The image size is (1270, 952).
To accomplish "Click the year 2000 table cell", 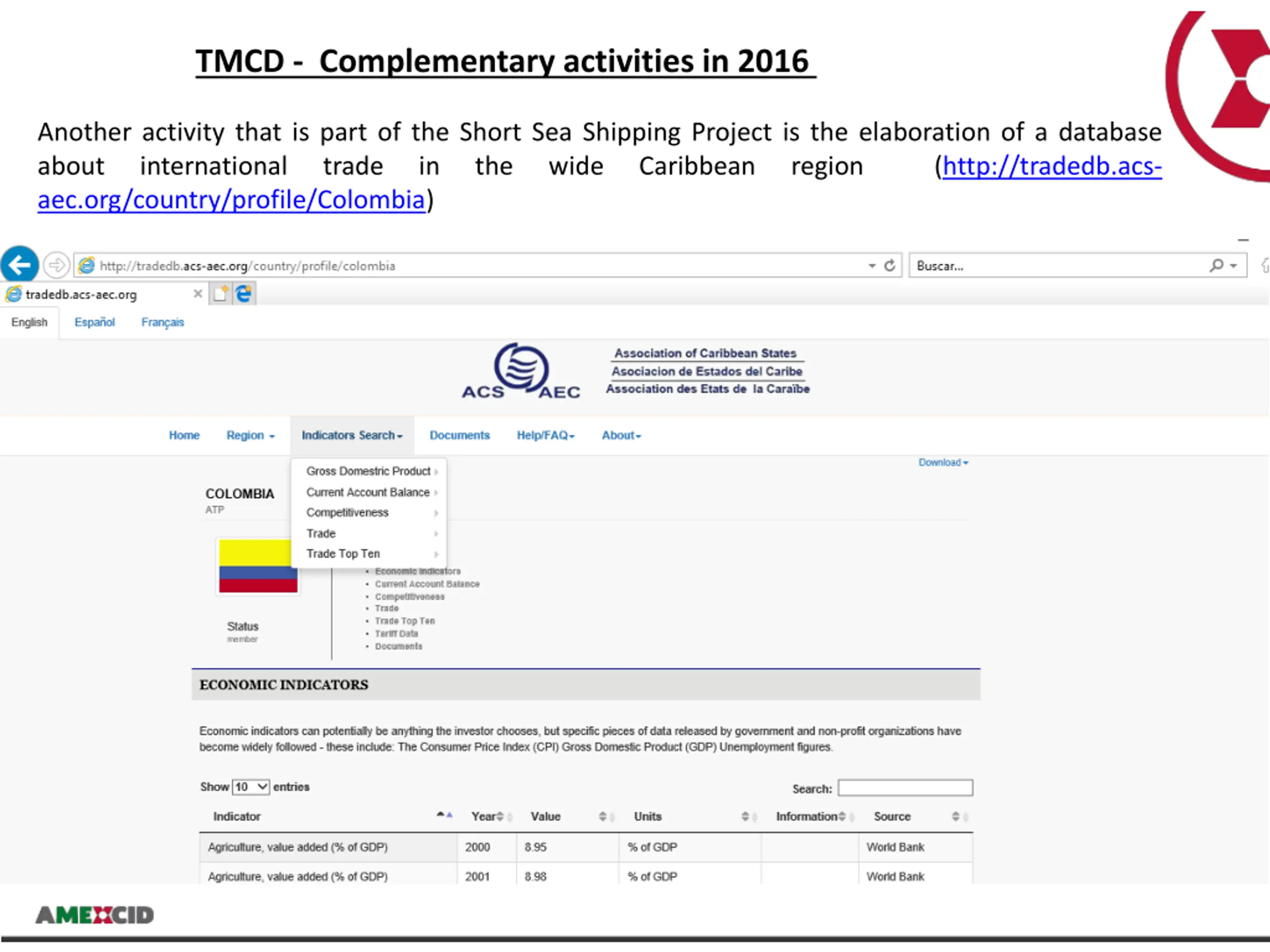I will (x=487, y=847).
